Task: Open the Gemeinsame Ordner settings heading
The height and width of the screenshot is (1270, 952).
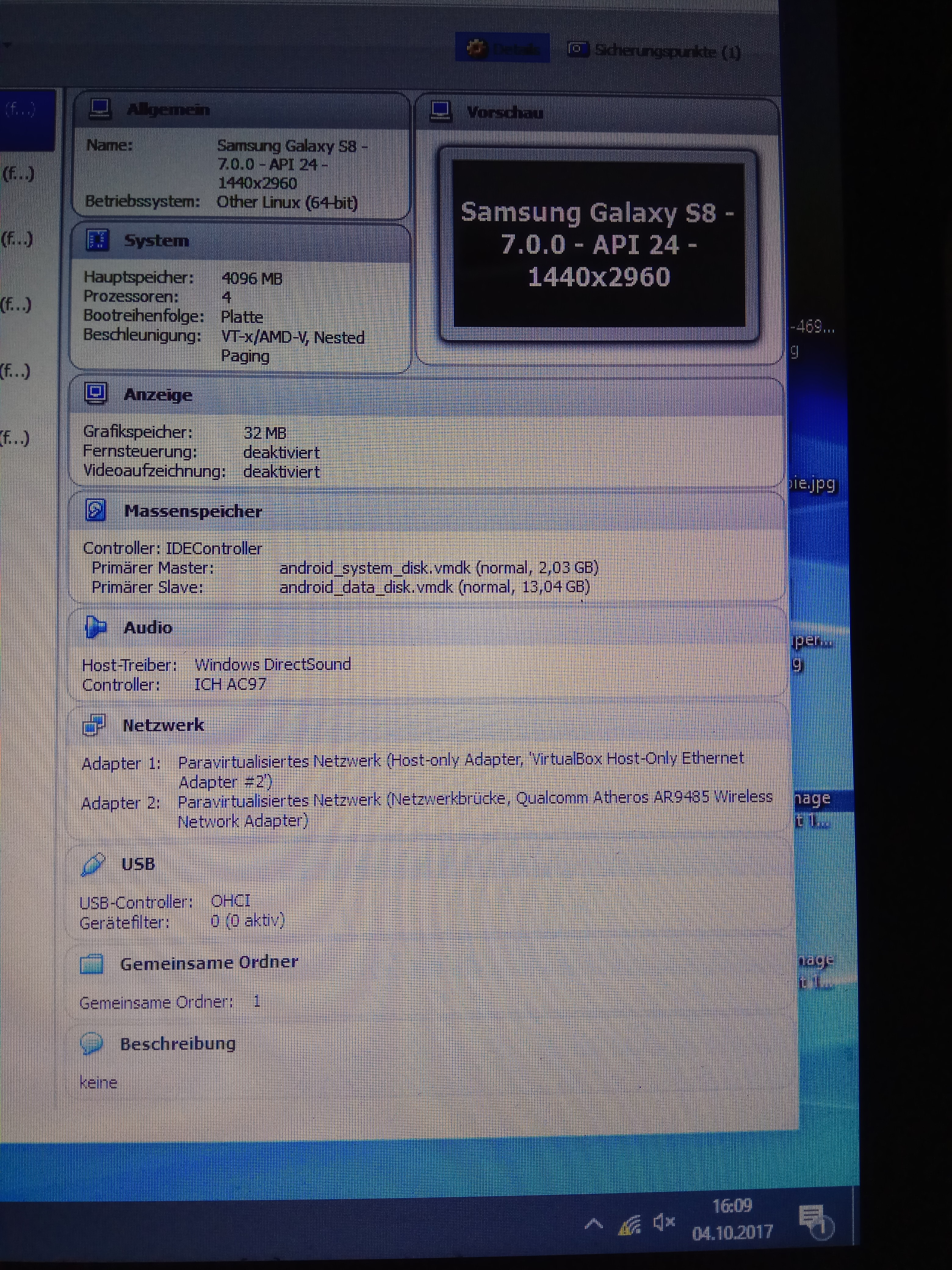Action: (209, 963)
